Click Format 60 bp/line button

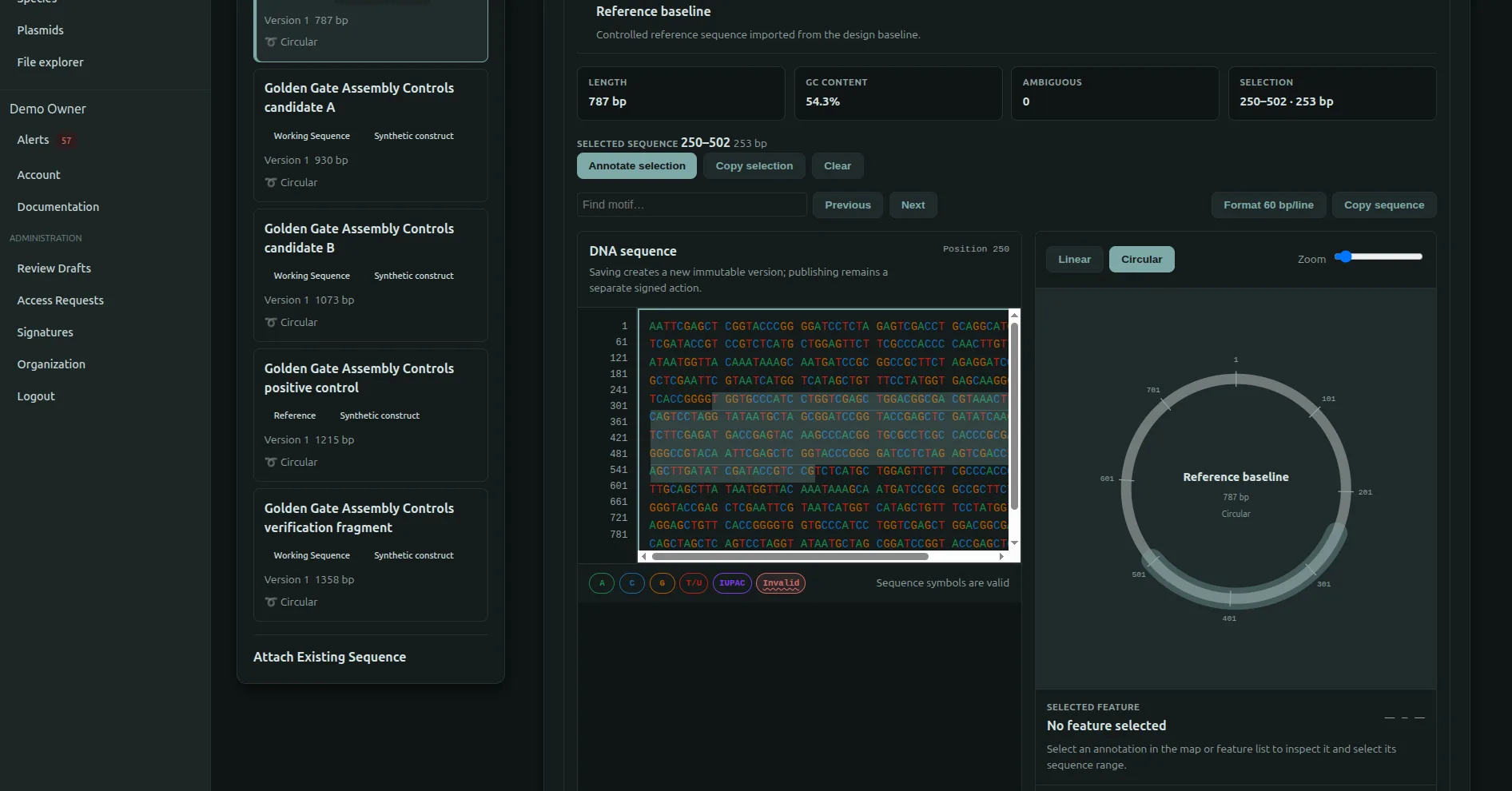1268,205
